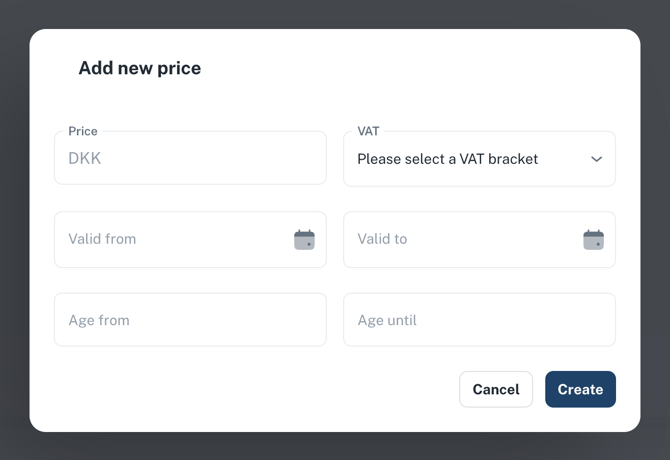
Task: Click the 'Age until' placeholder text
Action: [x=387, y=320]
